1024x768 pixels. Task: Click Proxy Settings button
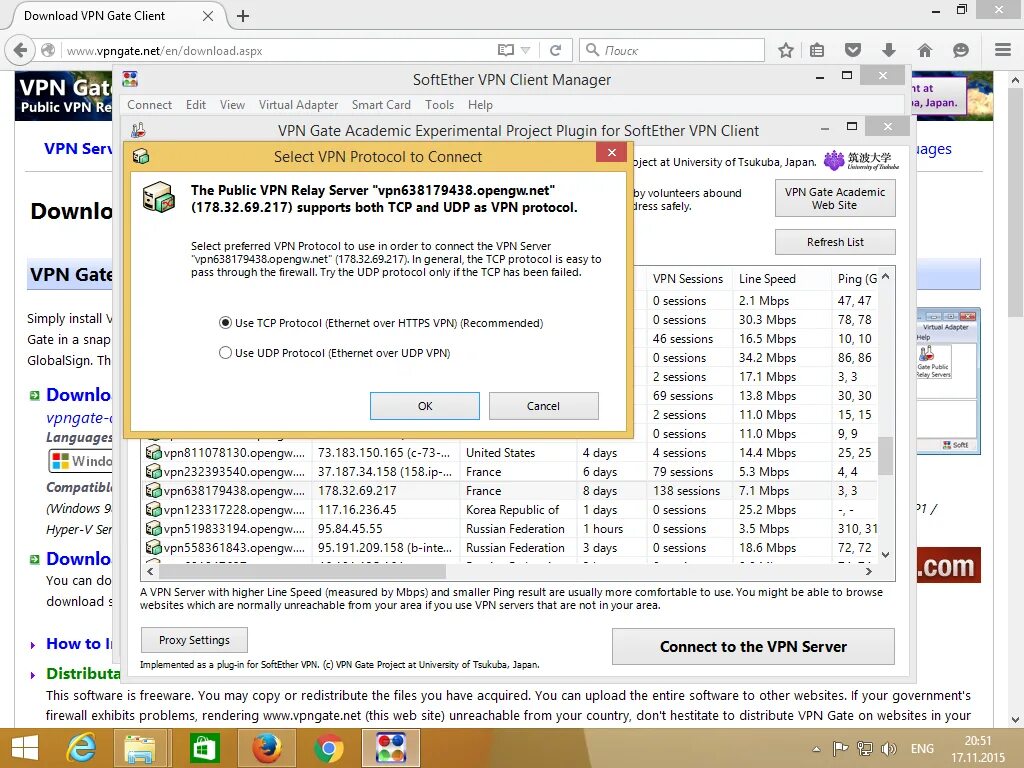click(194, 640)
